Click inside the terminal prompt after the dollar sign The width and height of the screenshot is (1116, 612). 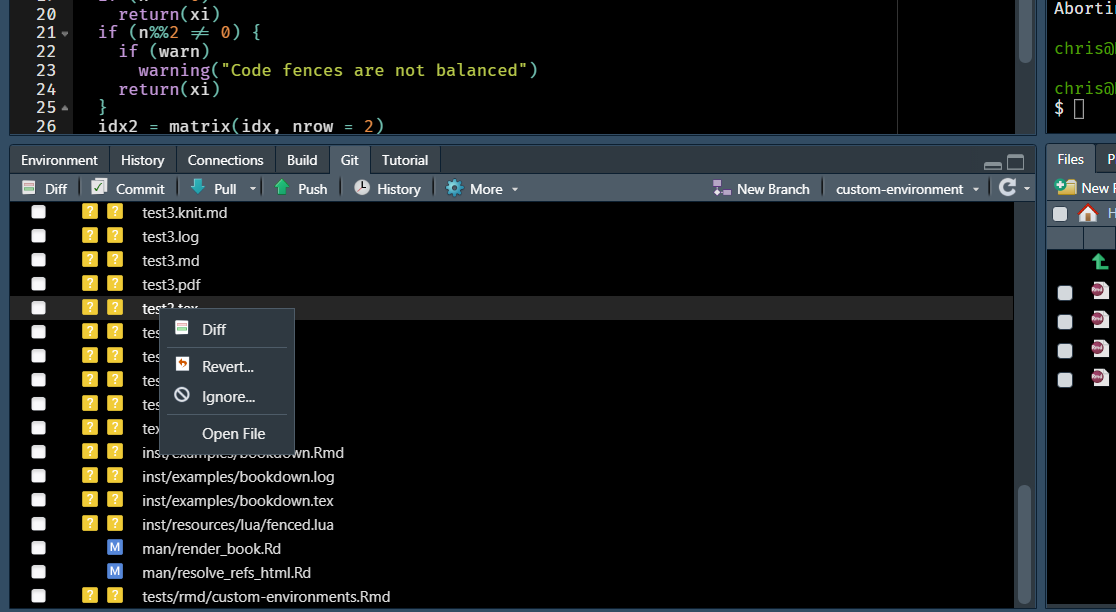(x=1080, y=109)
